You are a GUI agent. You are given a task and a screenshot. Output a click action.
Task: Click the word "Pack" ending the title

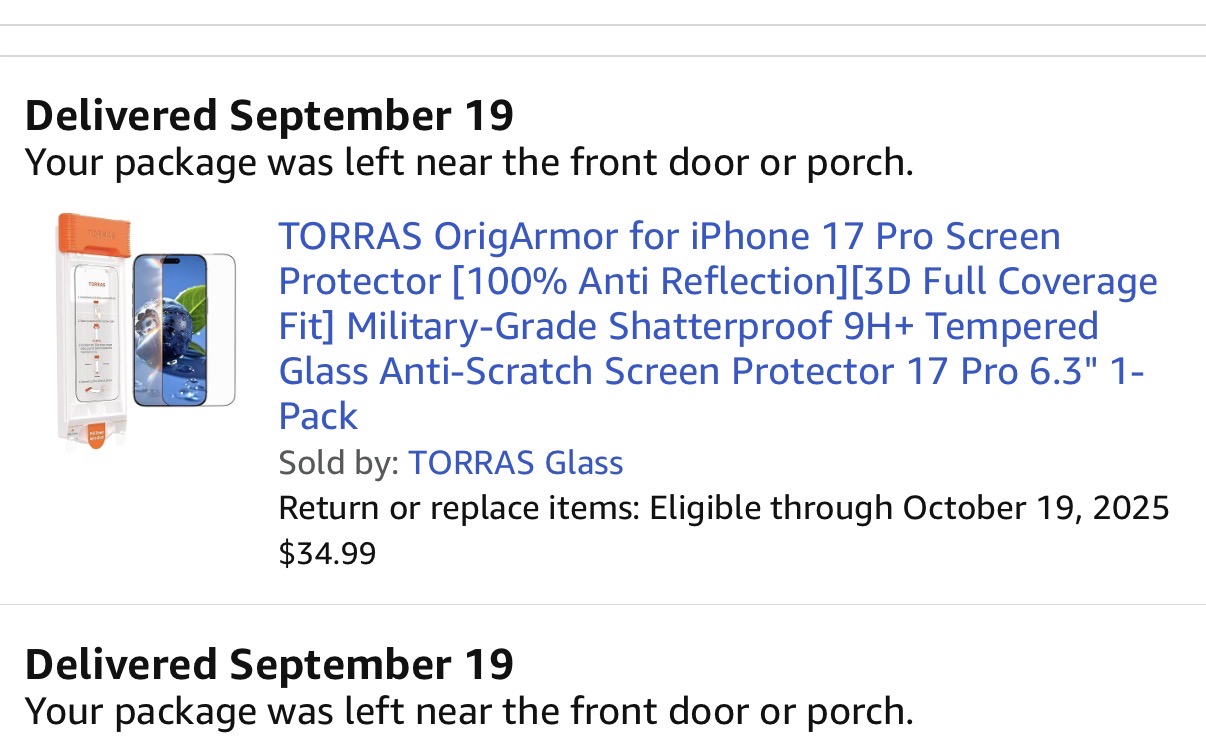pos(318,417)
